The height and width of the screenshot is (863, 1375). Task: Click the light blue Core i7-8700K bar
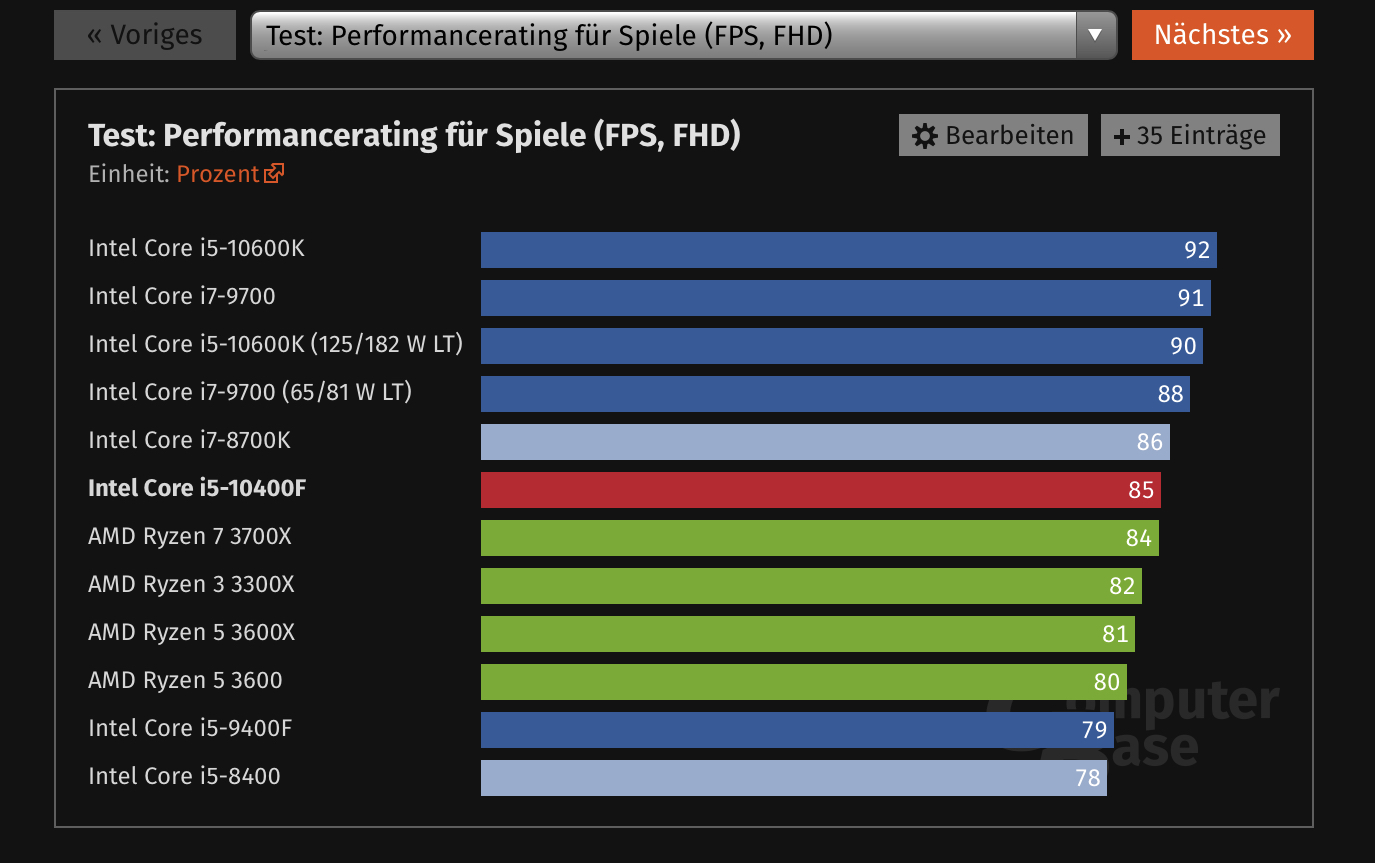825,442
